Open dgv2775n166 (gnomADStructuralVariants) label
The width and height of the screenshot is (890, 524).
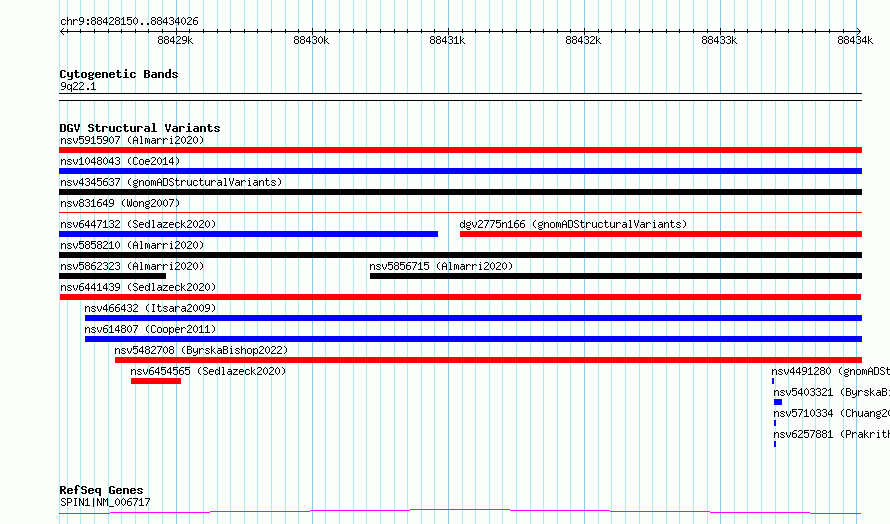(573, 224)
